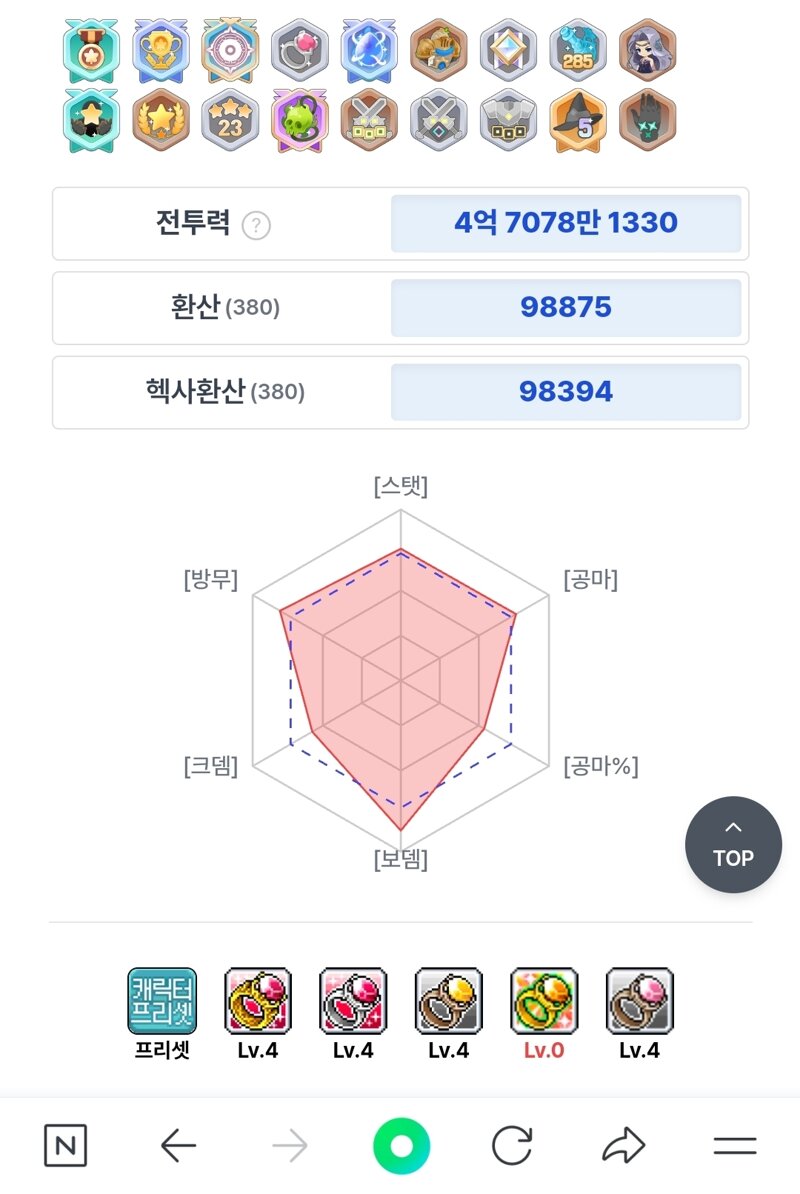Go back with the left arrow

click(179, 1145)
